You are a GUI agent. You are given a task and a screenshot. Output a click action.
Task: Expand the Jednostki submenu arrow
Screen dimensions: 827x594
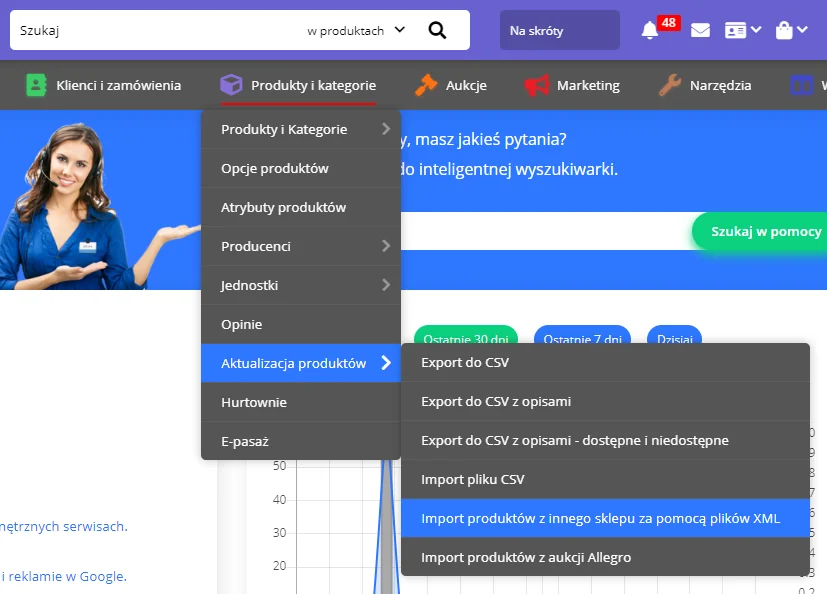click(386, 285)
